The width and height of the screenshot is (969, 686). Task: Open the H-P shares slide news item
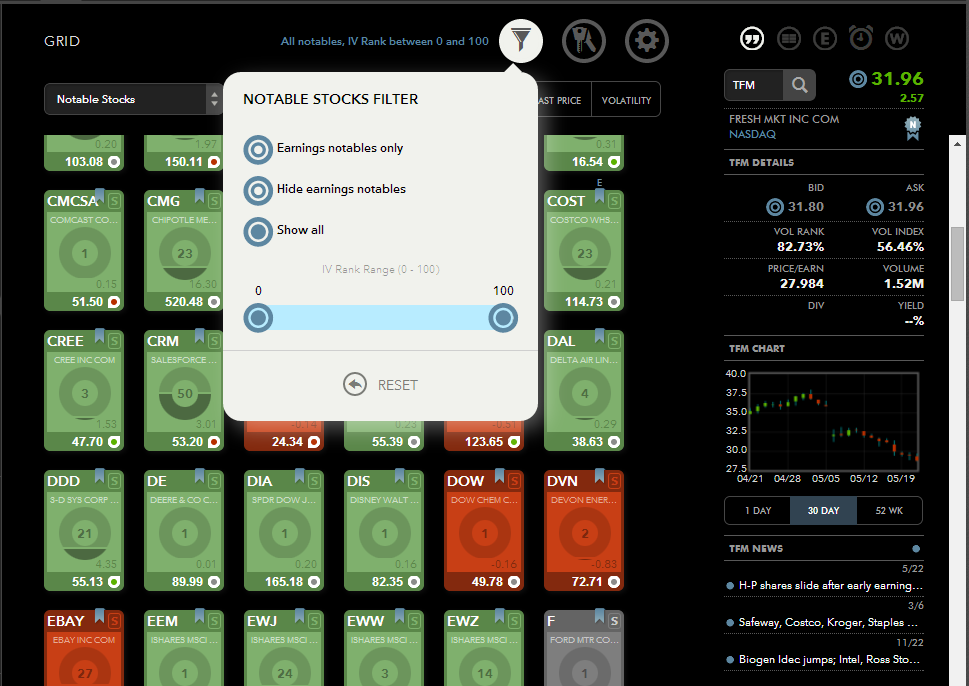[824, 585]
